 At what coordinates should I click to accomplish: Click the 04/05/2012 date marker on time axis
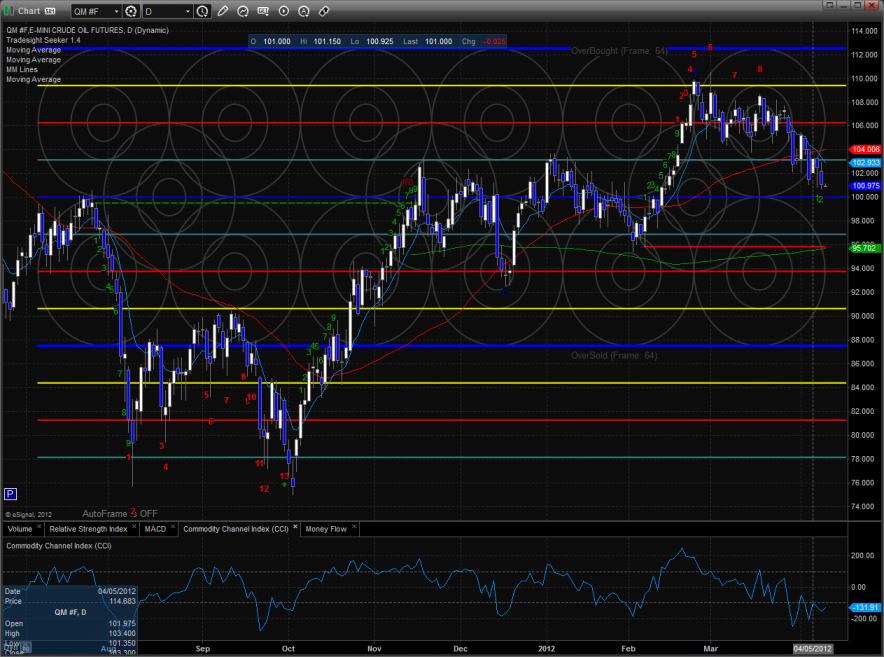coord(812,649)
